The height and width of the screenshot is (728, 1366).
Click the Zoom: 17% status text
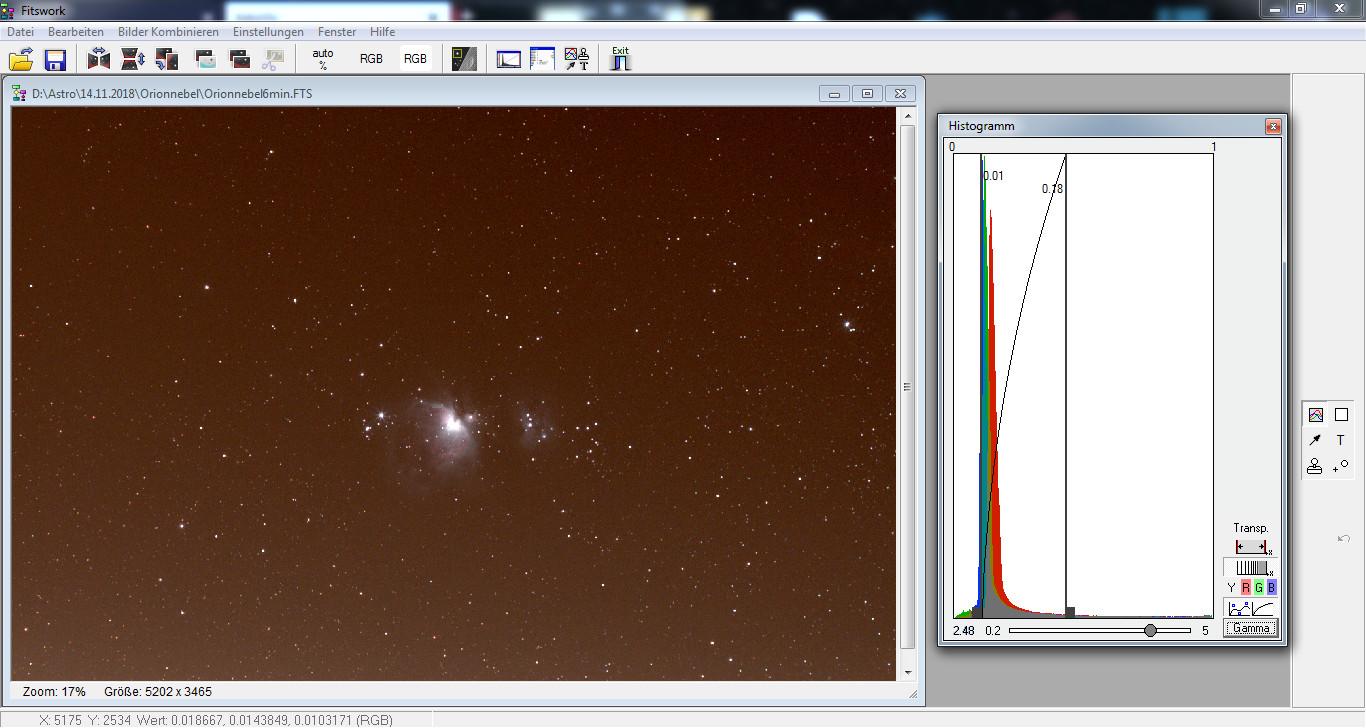click(54, 692)
